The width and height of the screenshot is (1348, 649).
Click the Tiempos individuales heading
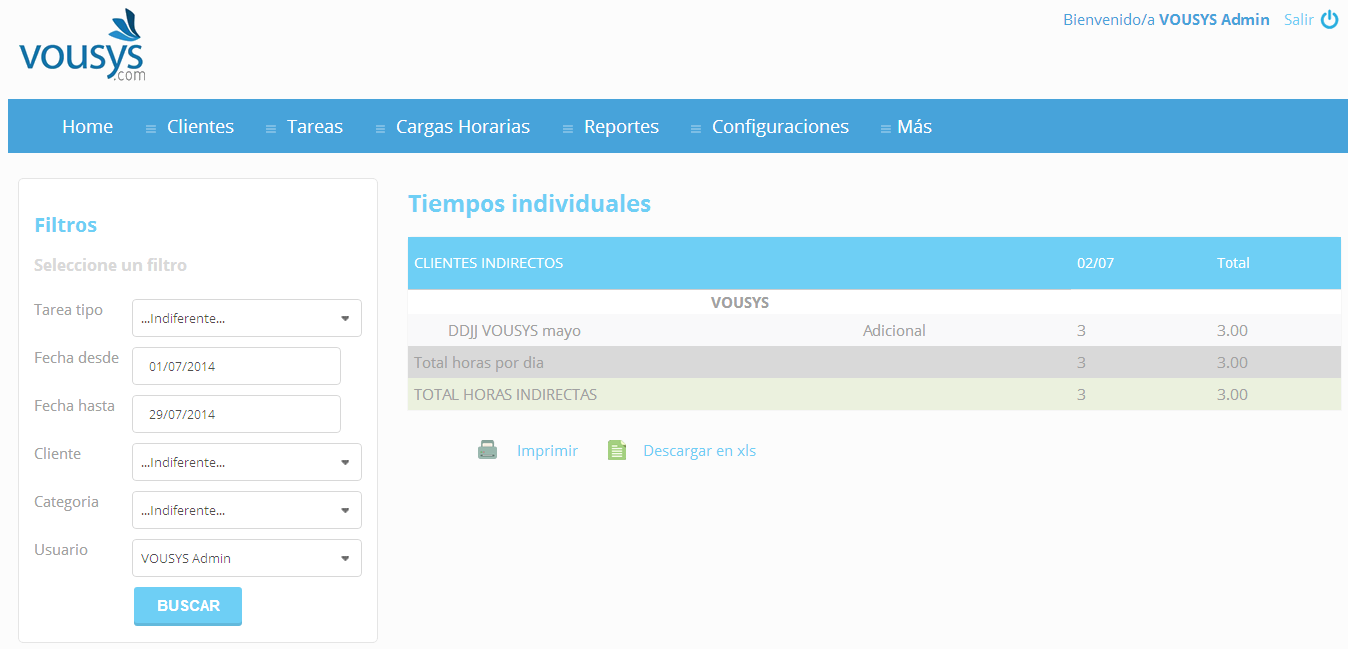(529, 204)
